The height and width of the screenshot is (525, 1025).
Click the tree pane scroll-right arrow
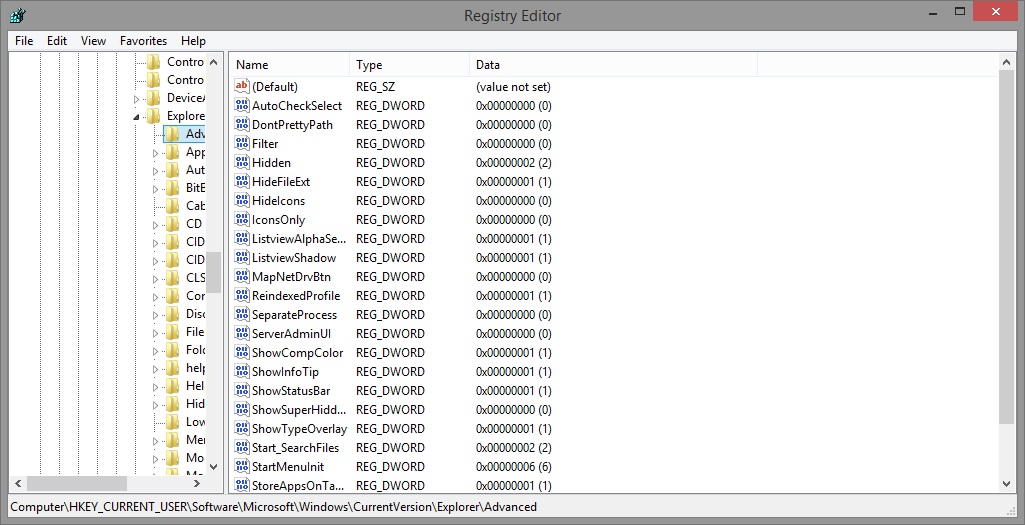[197, 484]
